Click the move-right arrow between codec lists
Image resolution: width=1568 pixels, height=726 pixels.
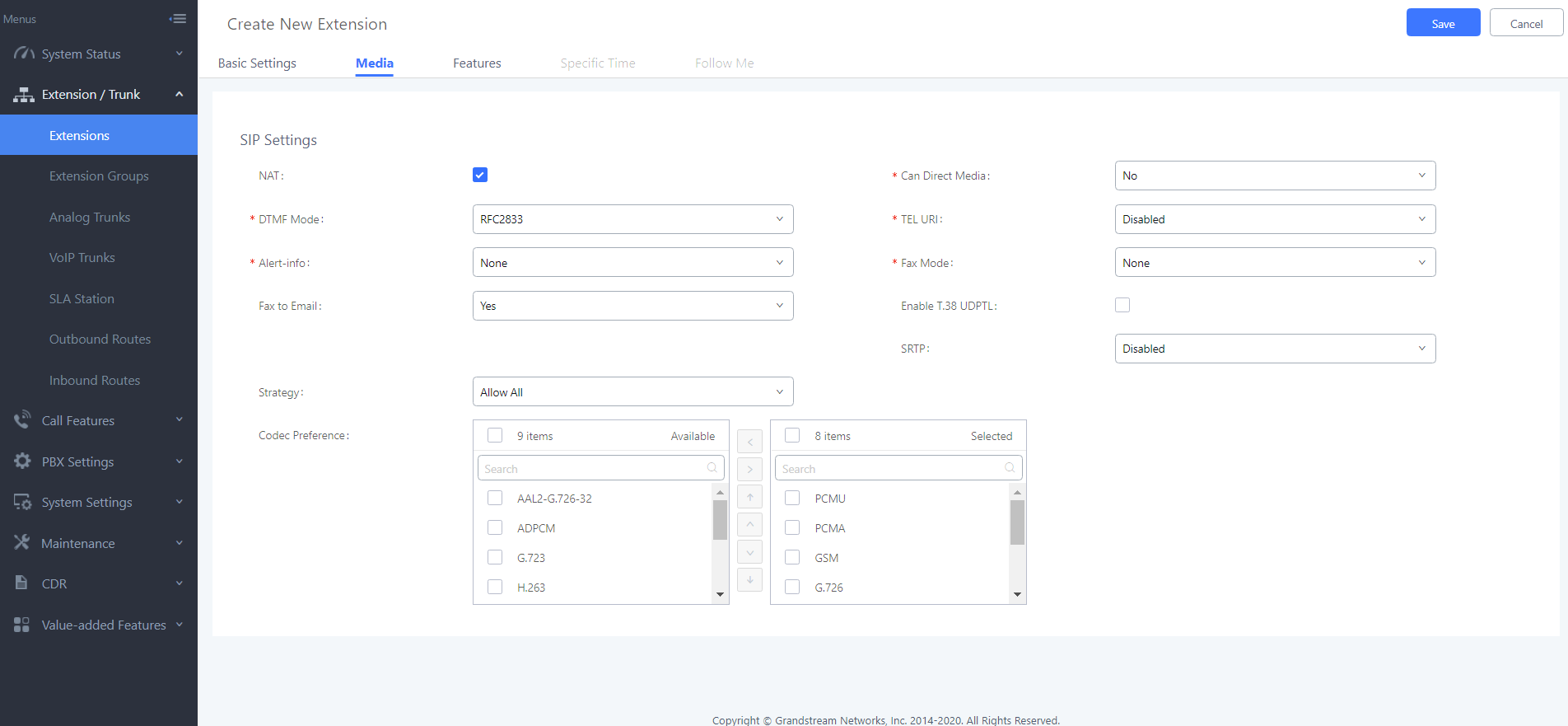point(749,470)
